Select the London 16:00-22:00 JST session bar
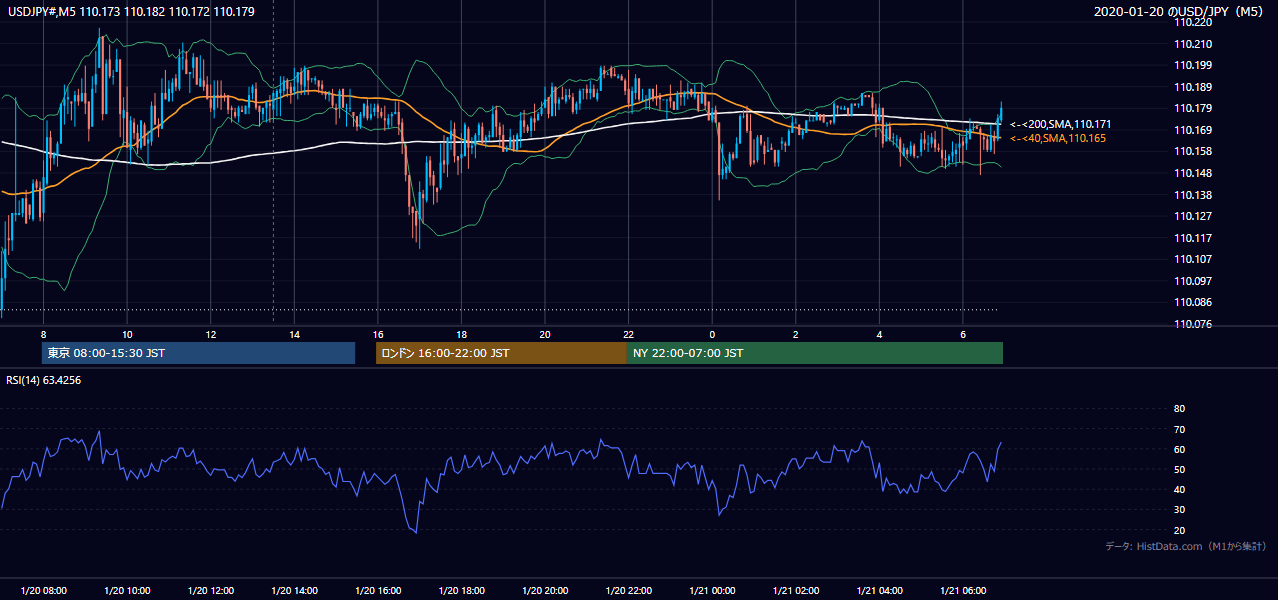1278x600 pixels. point(501,353)
